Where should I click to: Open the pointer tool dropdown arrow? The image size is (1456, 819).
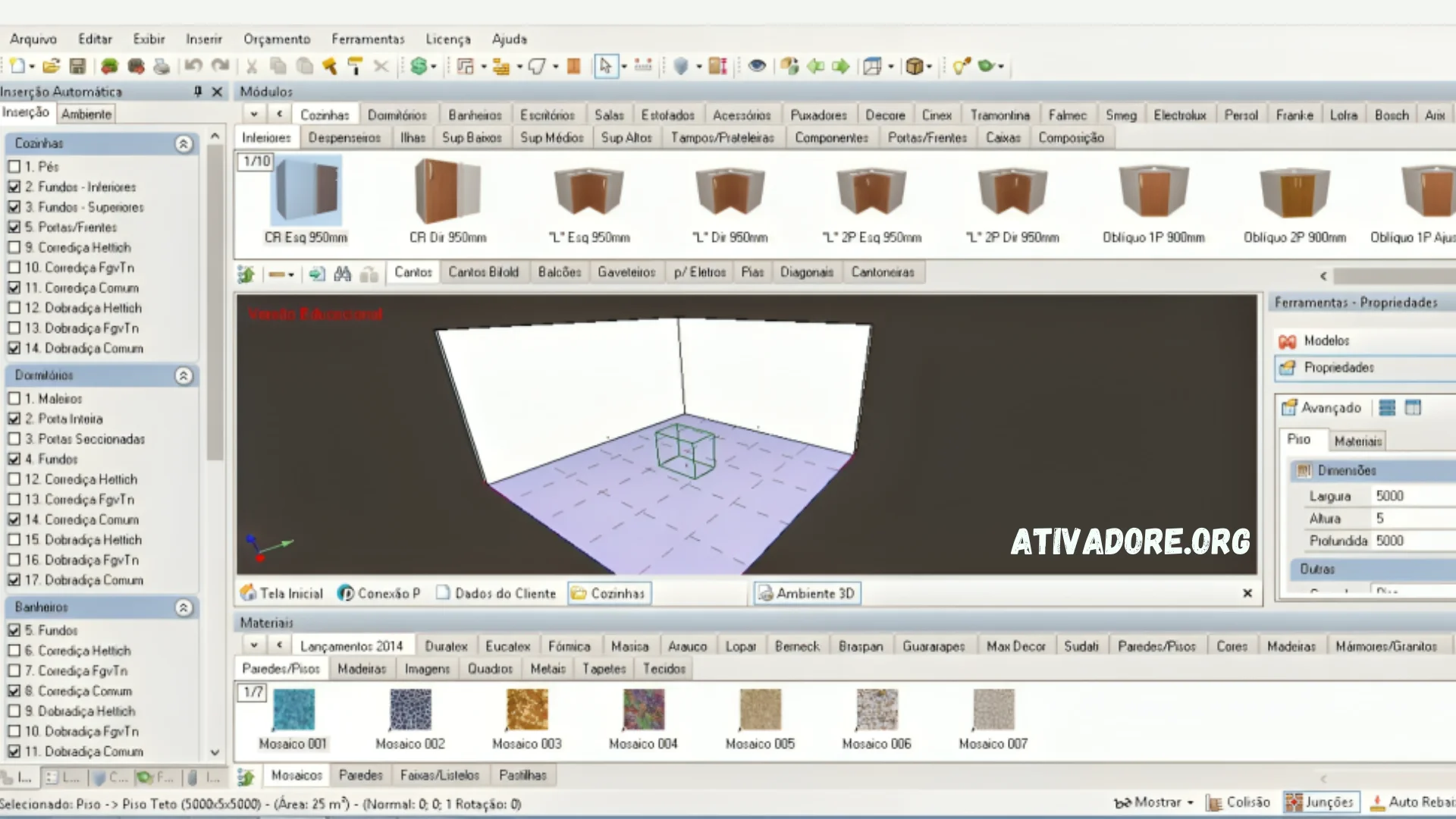(x=624, y=67)
